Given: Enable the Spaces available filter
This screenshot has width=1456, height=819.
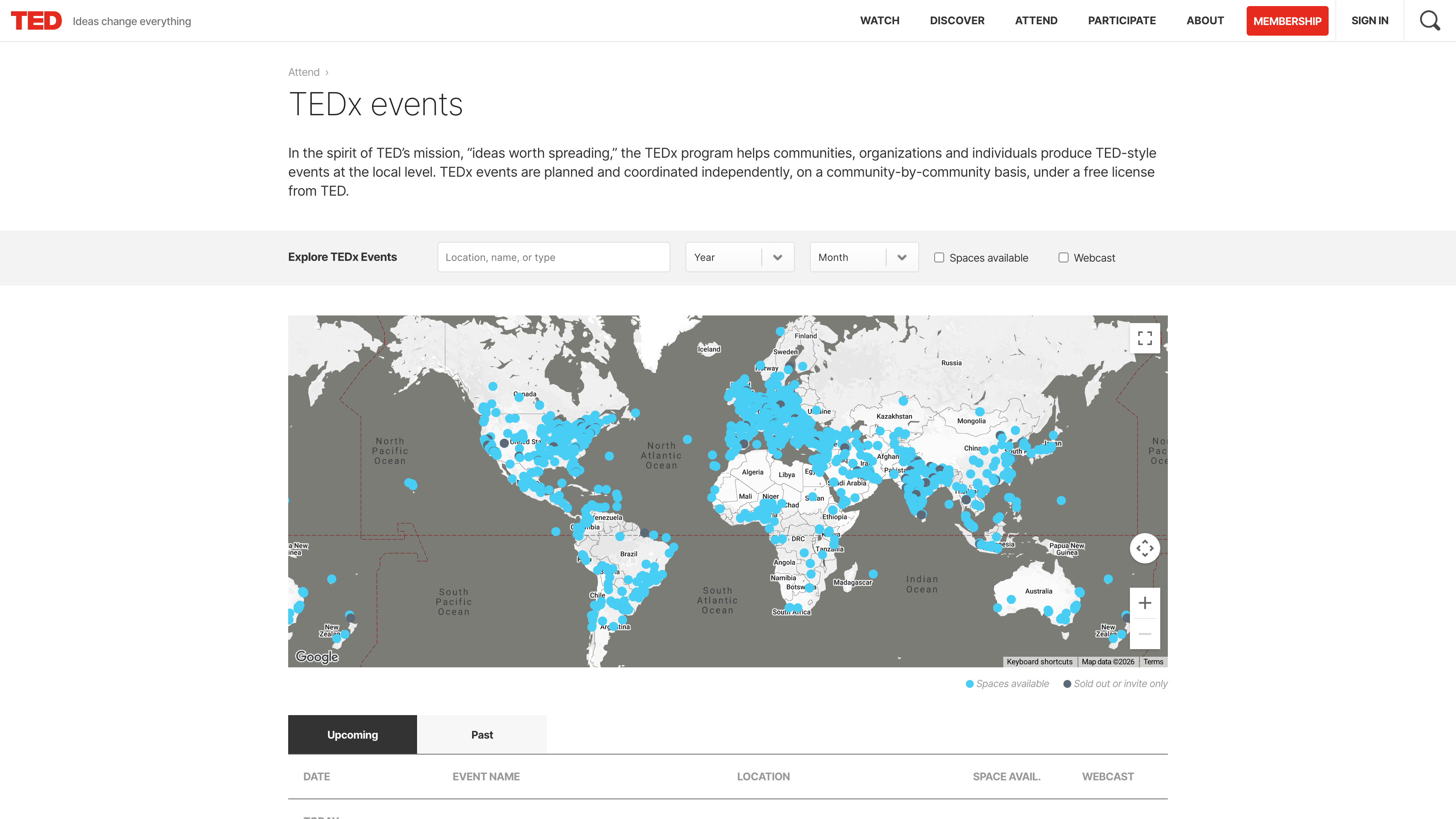Looking at the screenshot, I should tap(939, 257).
